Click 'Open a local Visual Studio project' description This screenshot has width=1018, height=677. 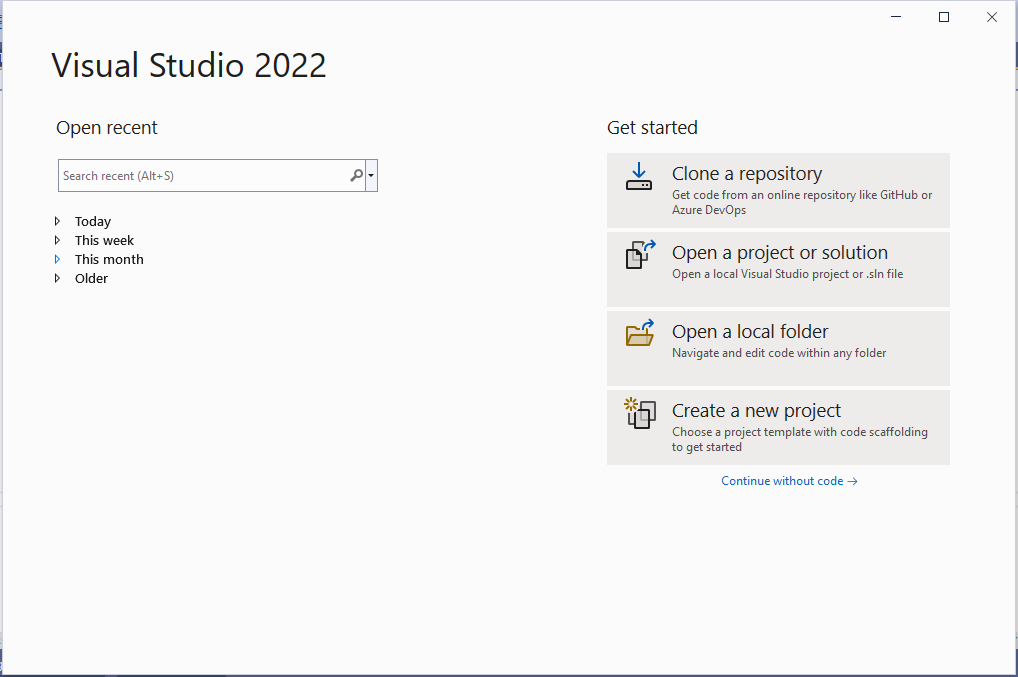(788, 274)
